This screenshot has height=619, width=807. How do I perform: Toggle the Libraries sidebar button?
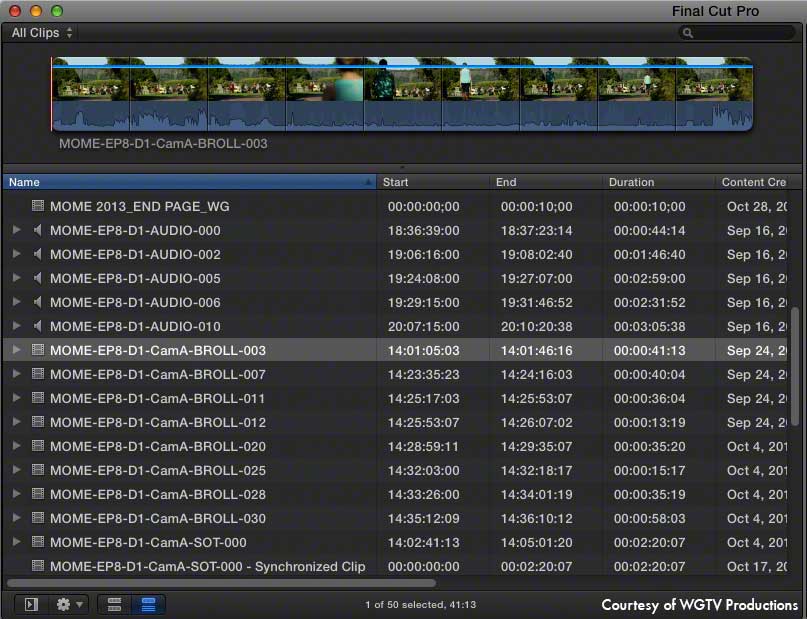point(31,605)
